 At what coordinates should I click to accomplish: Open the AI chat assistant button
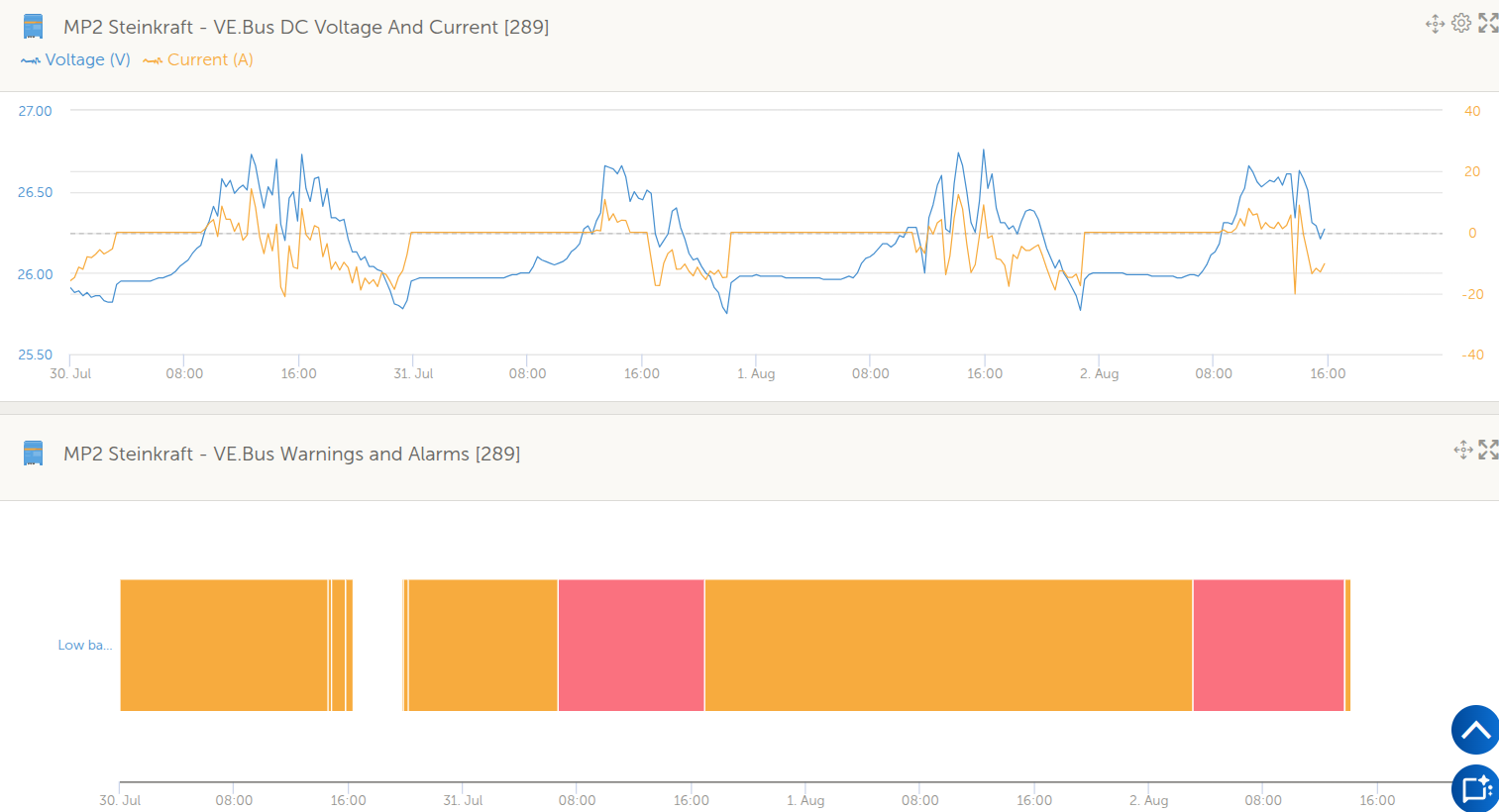[x=1475, y=788]
